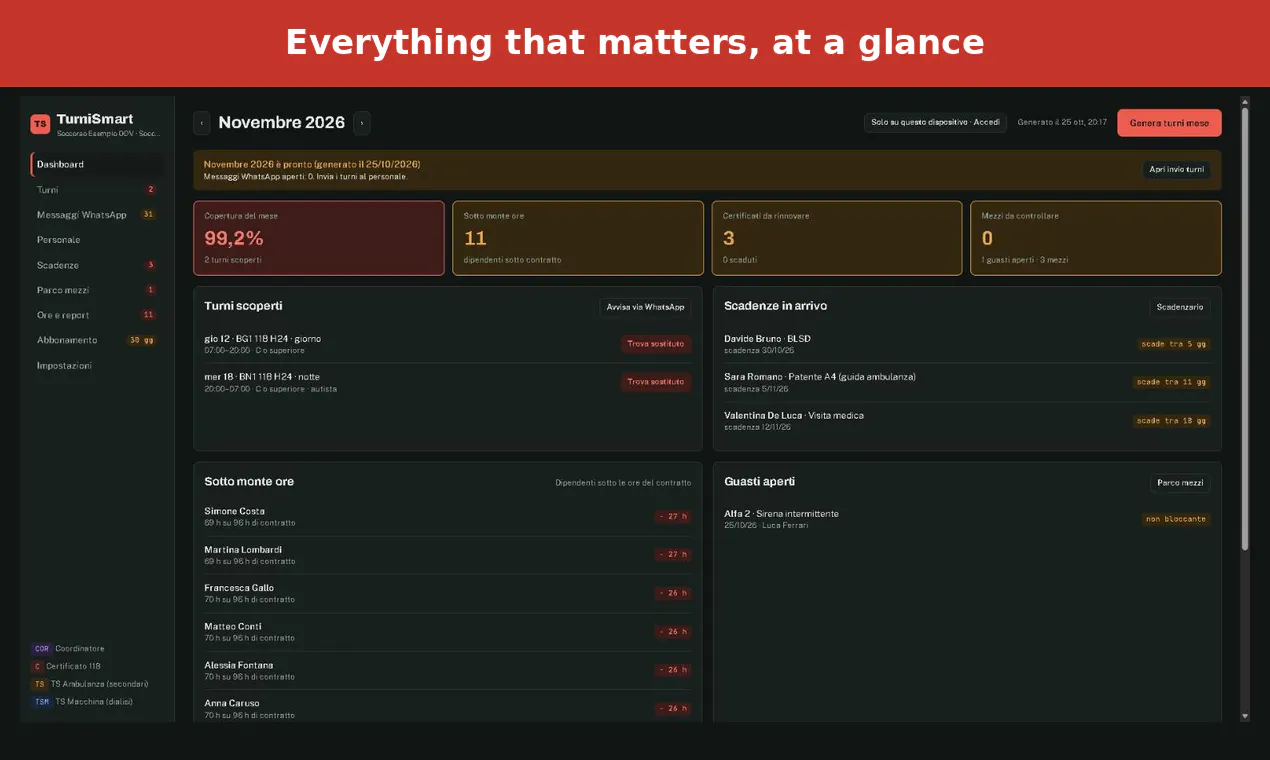Open Turni in the sidebar
The image size is (1270, 760).
point(96,189)
